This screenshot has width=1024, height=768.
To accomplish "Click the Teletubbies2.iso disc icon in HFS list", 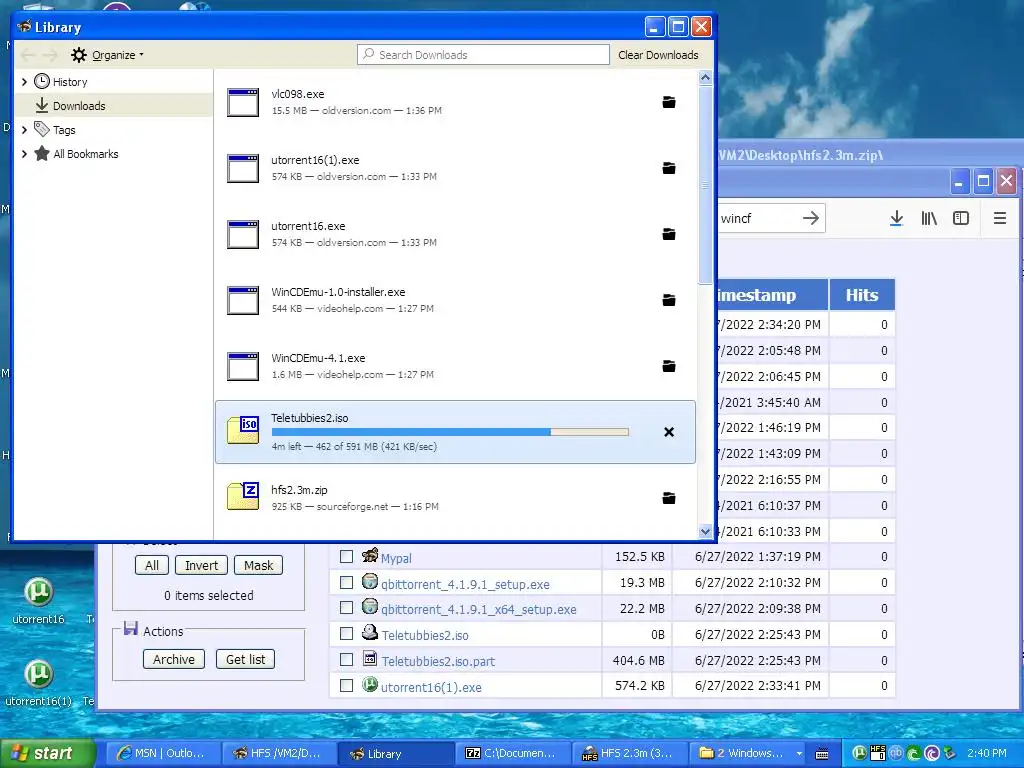I will pos(370,632).
